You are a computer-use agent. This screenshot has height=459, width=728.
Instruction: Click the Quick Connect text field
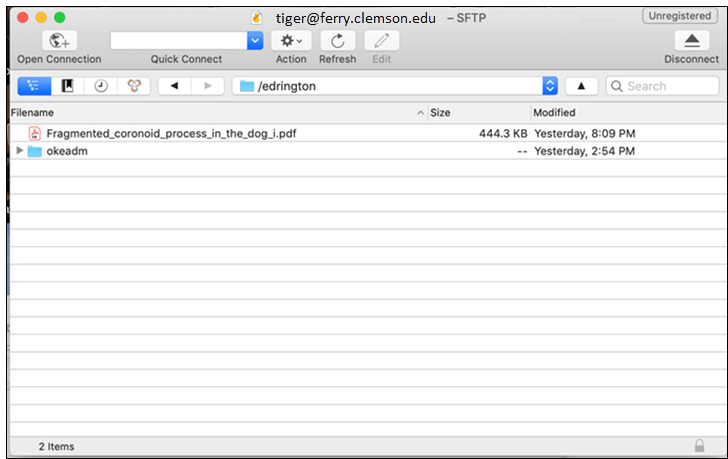coord(179,41)
